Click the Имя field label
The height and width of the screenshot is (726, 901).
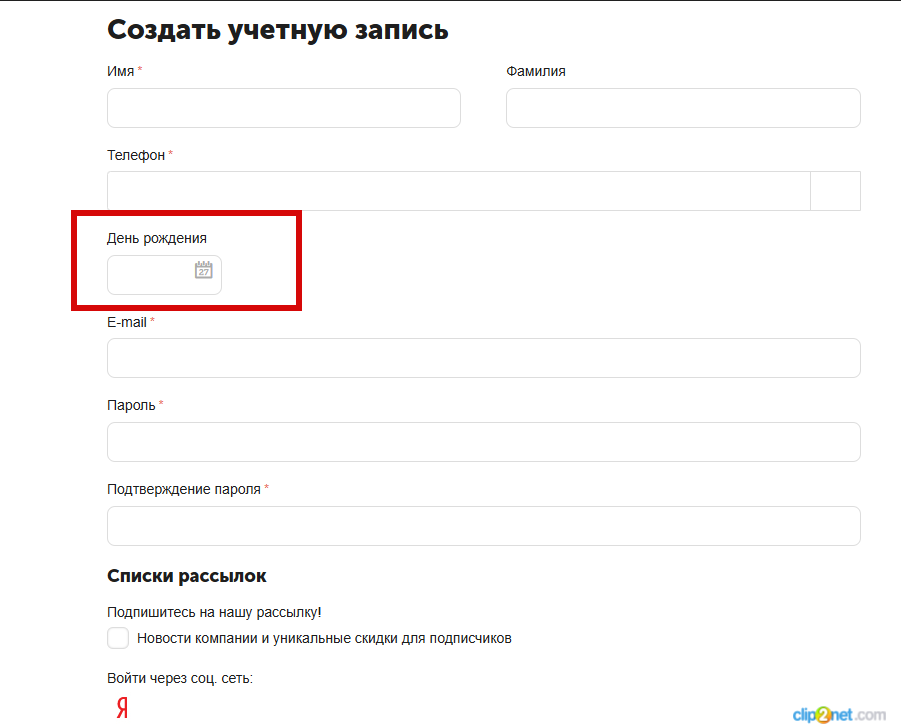(120, 71)
